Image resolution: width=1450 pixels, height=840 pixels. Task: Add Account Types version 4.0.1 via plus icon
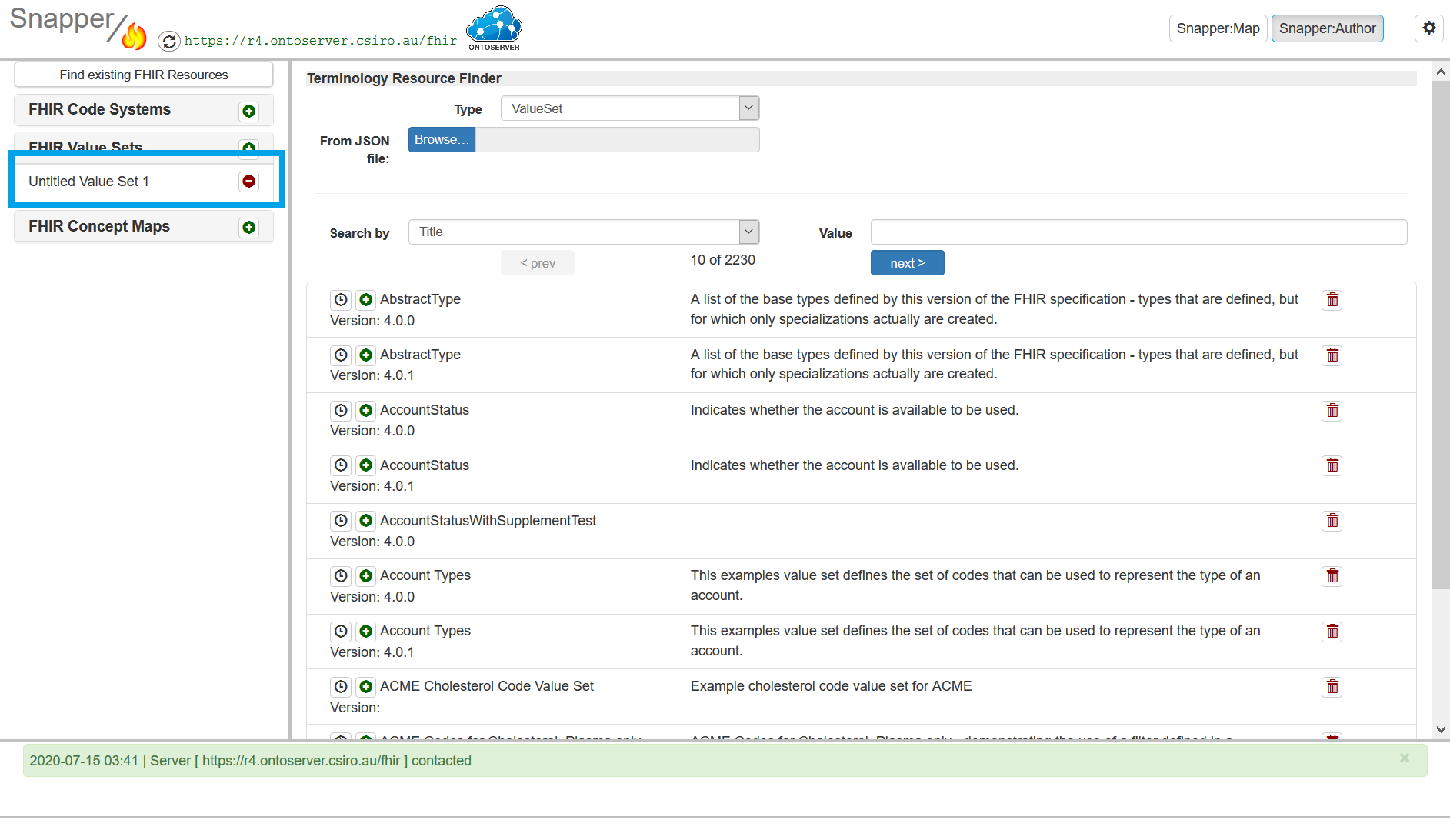(x=366, y=632)
